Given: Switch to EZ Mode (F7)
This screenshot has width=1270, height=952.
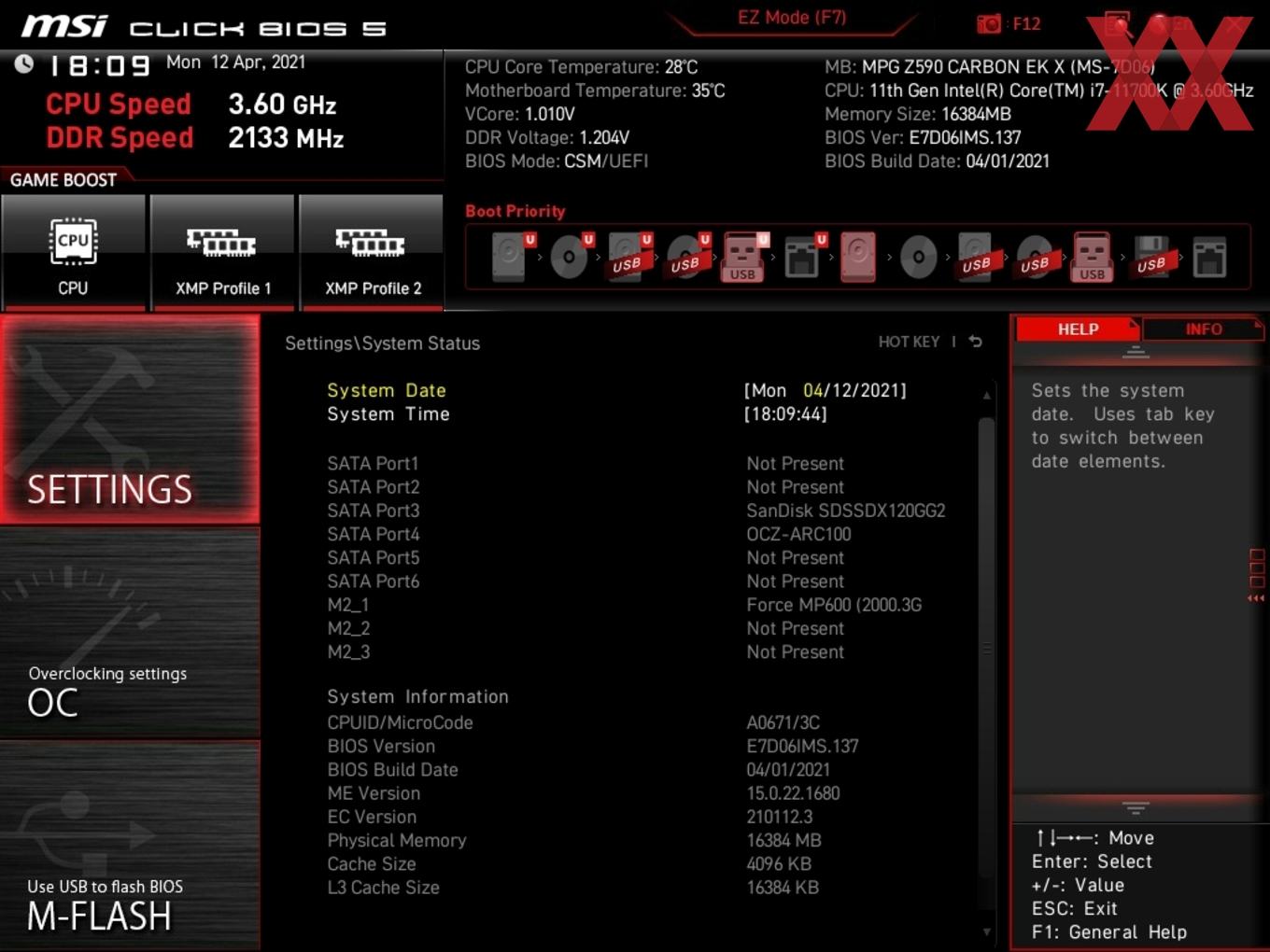Looking at the screenshot, I should pos(792,18).
